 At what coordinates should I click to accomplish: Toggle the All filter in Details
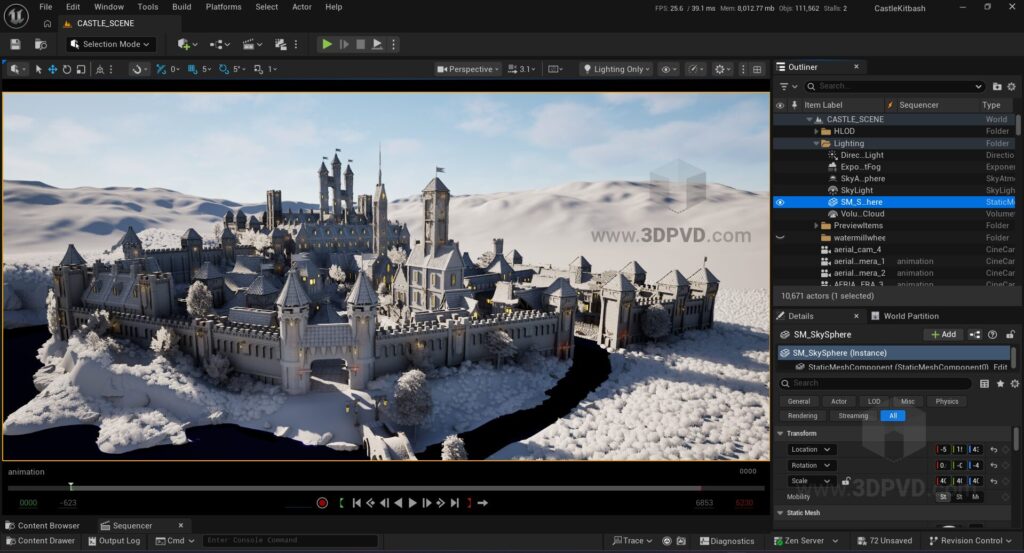(x=893, y=416)
